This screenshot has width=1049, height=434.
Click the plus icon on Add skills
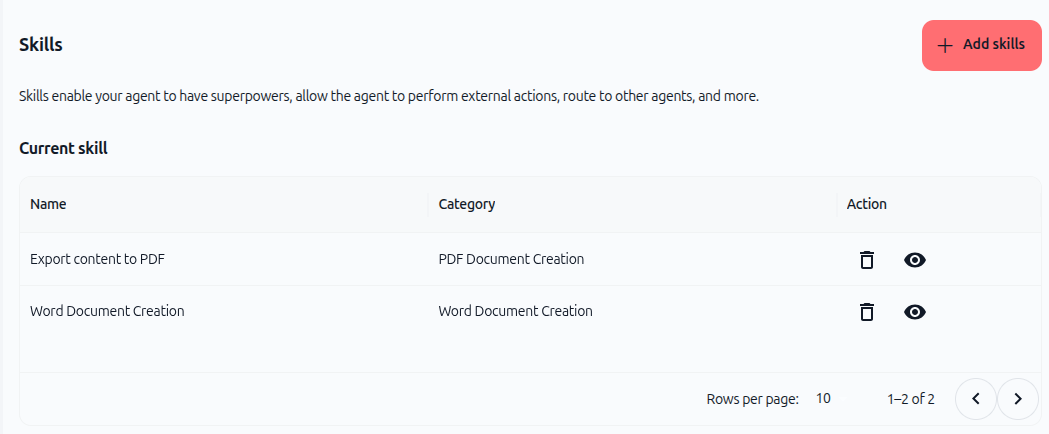(x=945, y=45)
